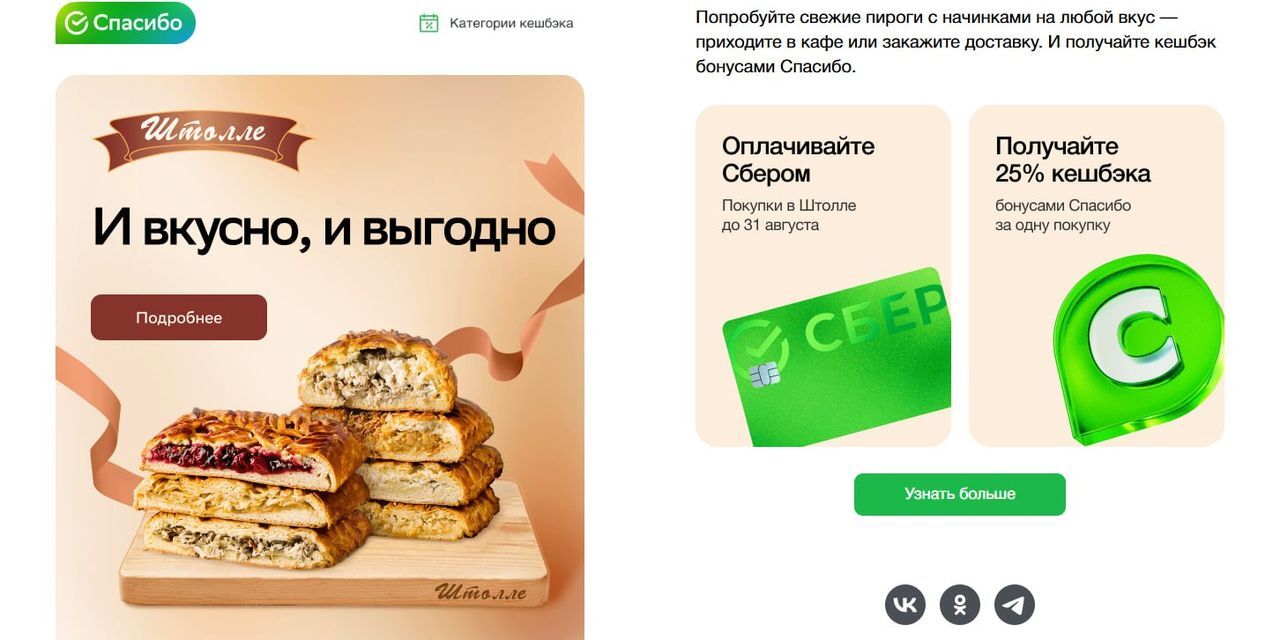The image size is (1280, 640).
Task: Click the chip on the Сбер card
Action: [x=761, y=375]
